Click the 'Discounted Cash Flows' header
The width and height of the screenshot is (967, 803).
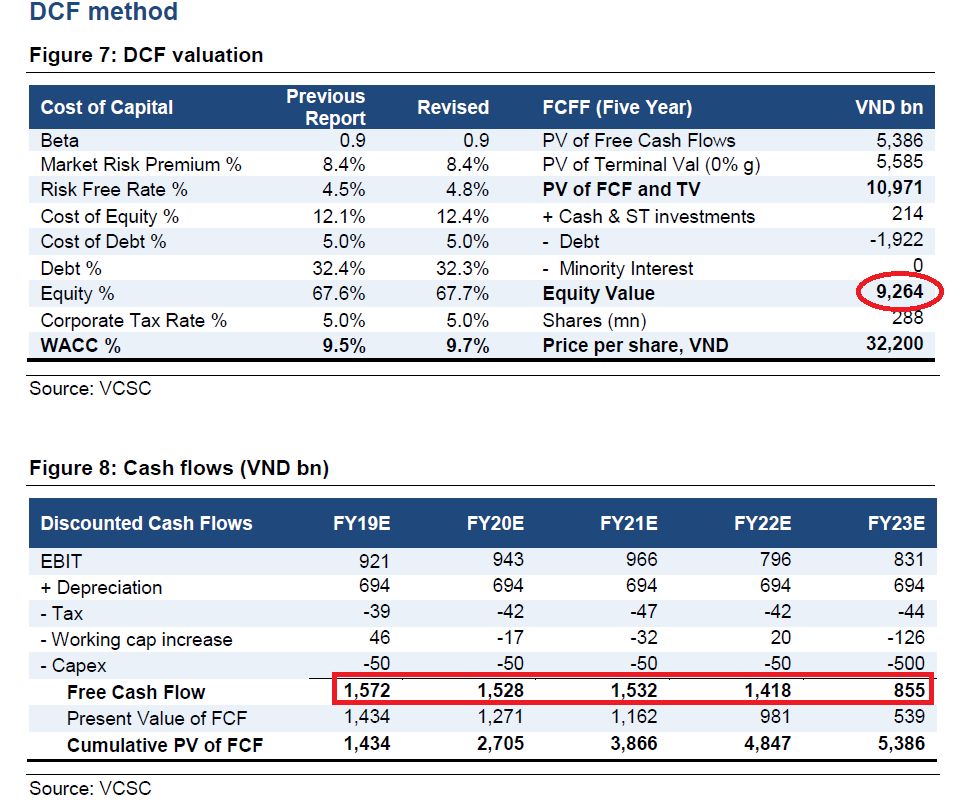point(146,523)
